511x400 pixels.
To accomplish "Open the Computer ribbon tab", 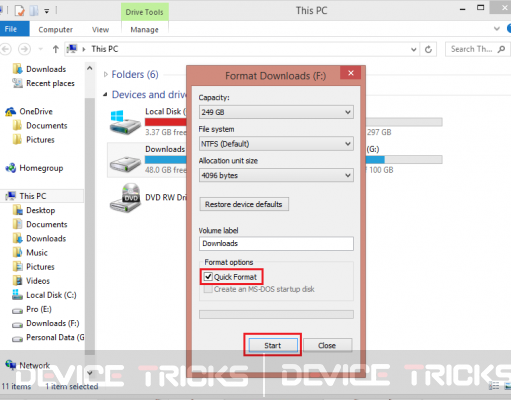I will [x=55, y=30].
